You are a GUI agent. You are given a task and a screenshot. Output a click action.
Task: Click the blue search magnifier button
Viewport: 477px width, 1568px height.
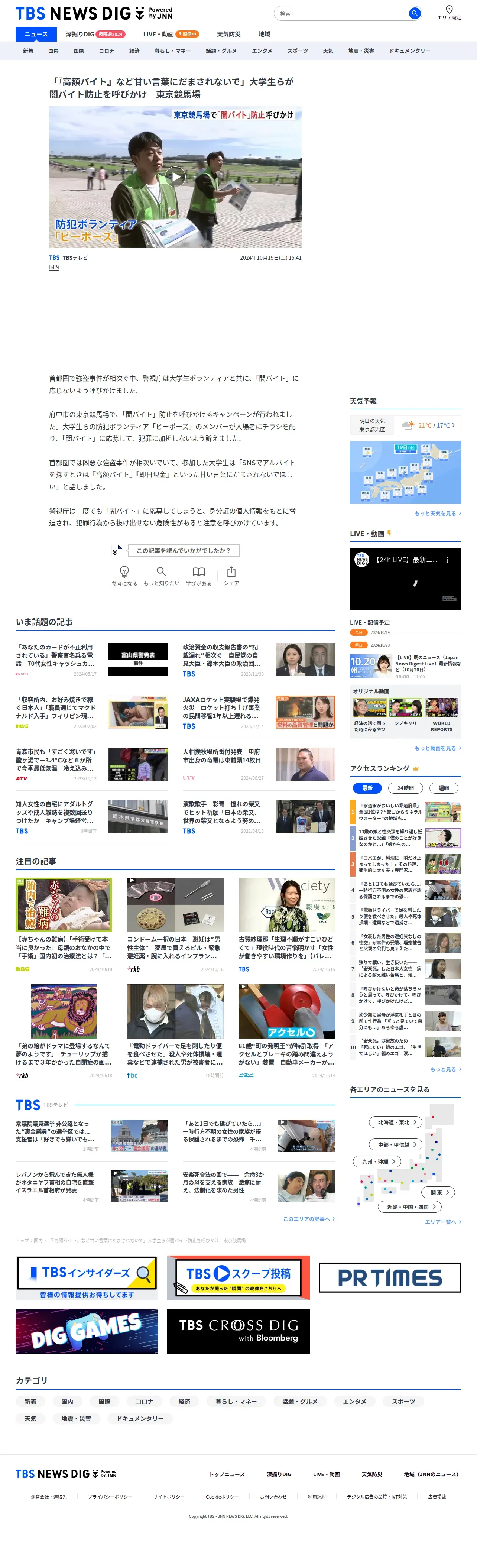(x=414, y=13)
